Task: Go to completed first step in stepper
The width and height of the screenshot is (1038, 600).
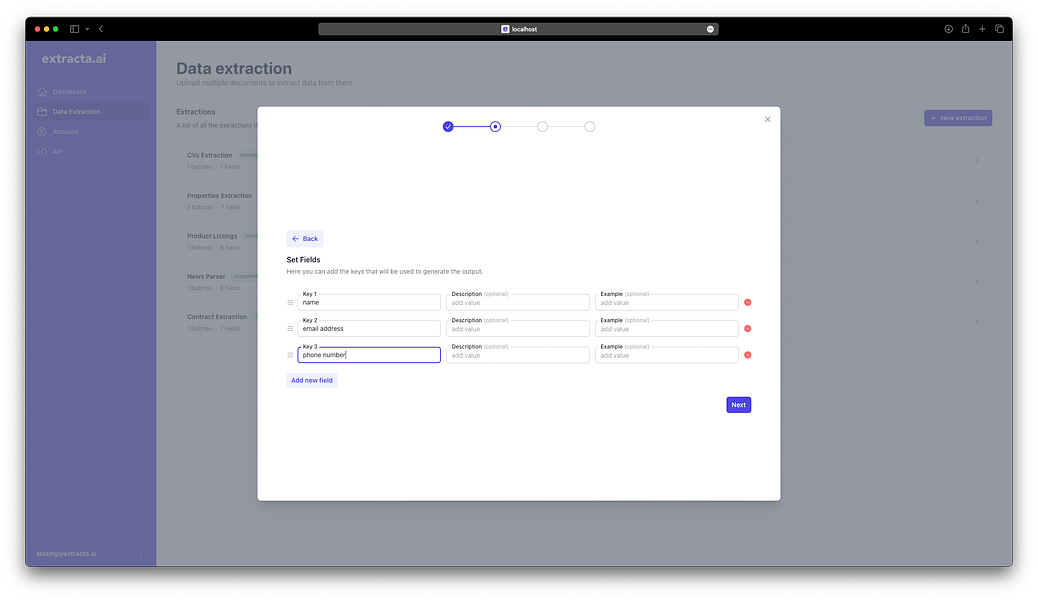Action: point(448,126)
